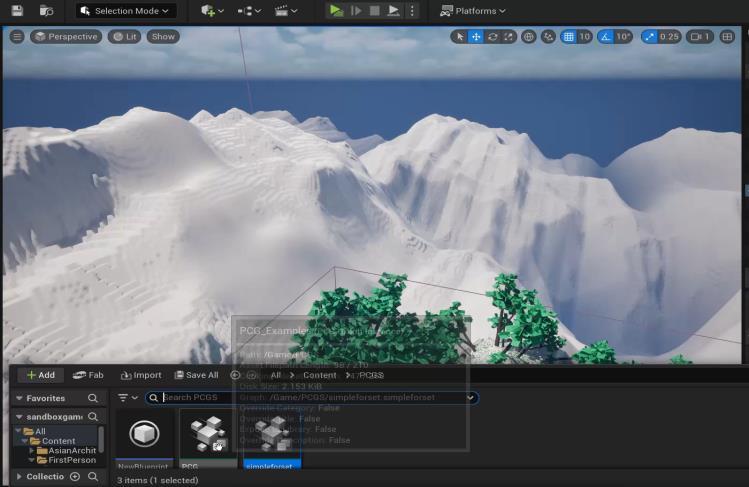Open the asset filter menu
Image resolution: width=749 pixels, height=487 pixels.
(x=127, y=397)
